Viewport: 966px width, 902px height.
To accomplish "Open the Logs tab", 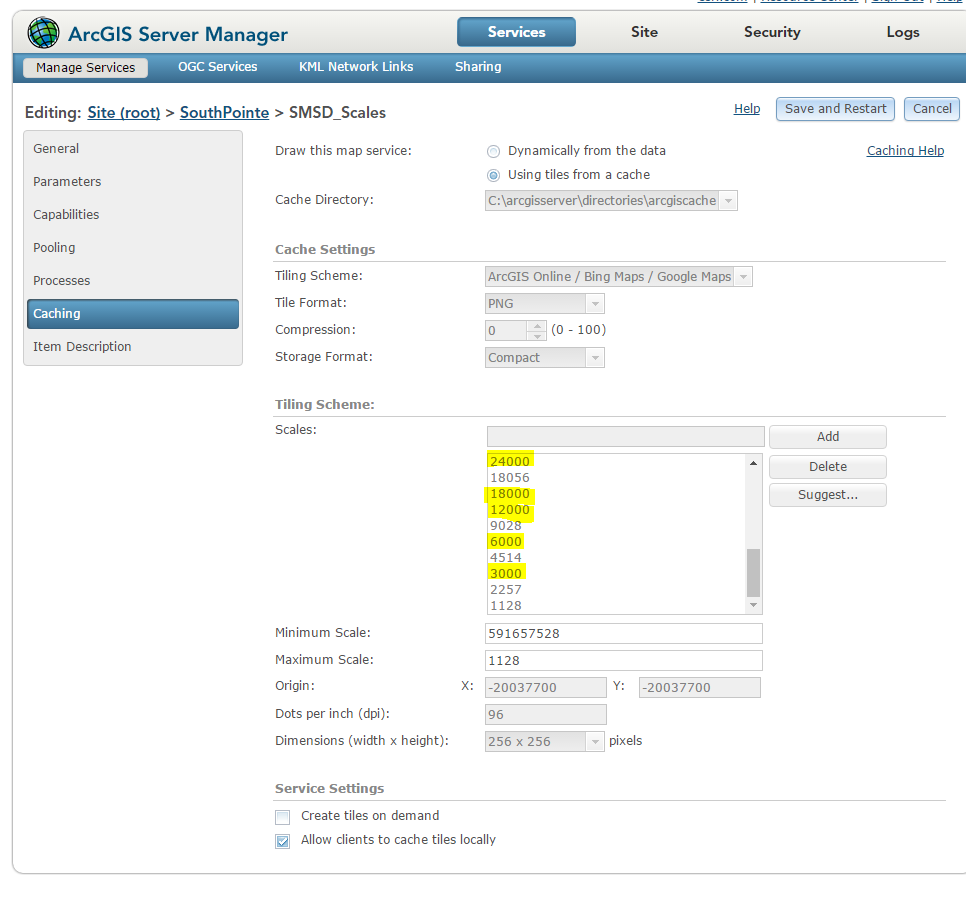I will click(x=903, y=32).
